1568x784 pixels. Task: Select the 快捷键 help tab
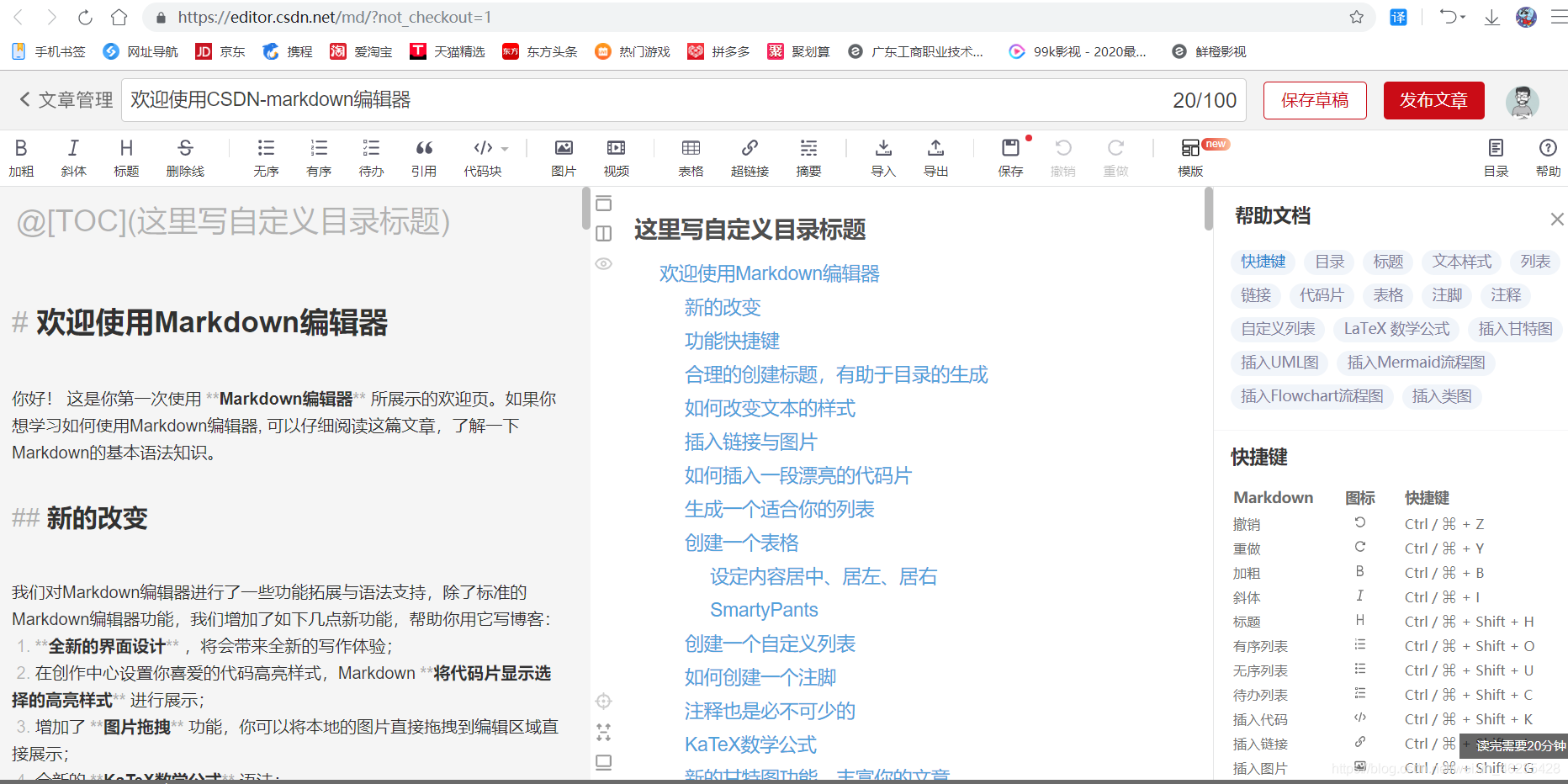[1263, 262]
